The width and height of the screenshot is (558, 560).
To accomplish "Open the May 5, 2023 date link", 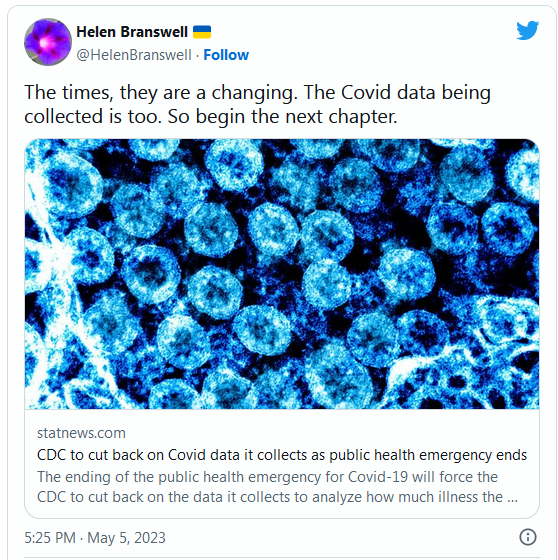I will pyautogui.click(x=126, y=538).
